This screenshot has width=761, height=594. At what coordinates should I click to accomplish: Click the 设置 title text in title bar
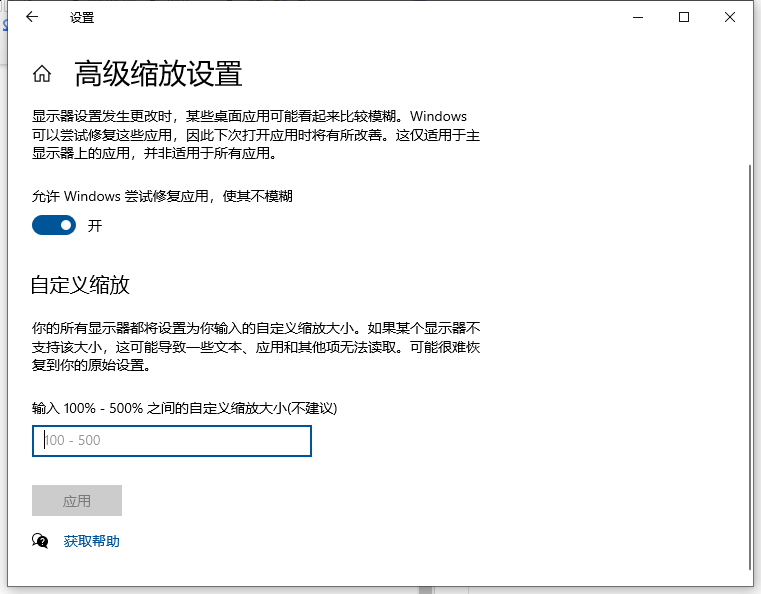tap(82, 17)
